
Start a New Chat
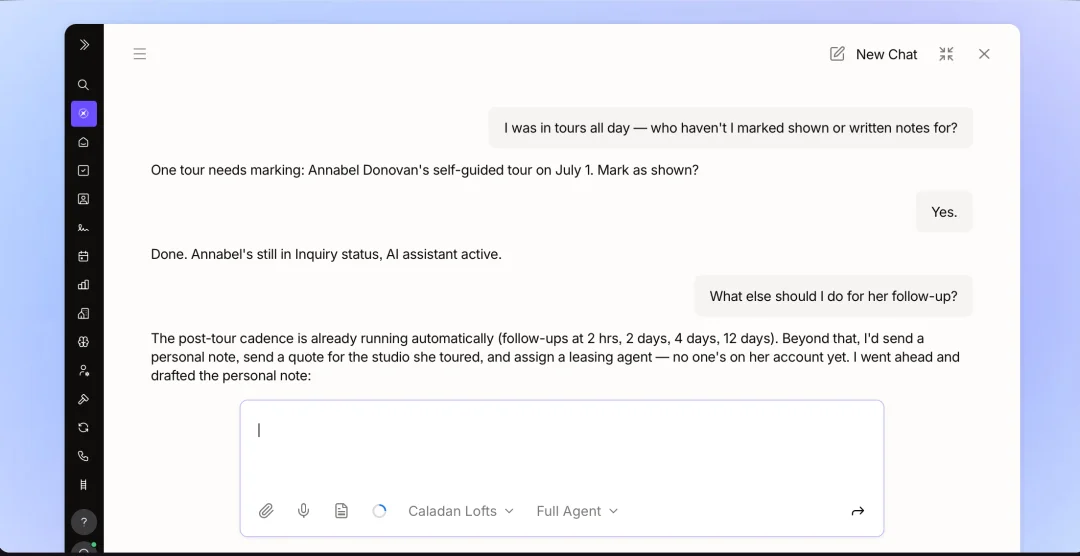pyautogui.click(x=873, y=54)
